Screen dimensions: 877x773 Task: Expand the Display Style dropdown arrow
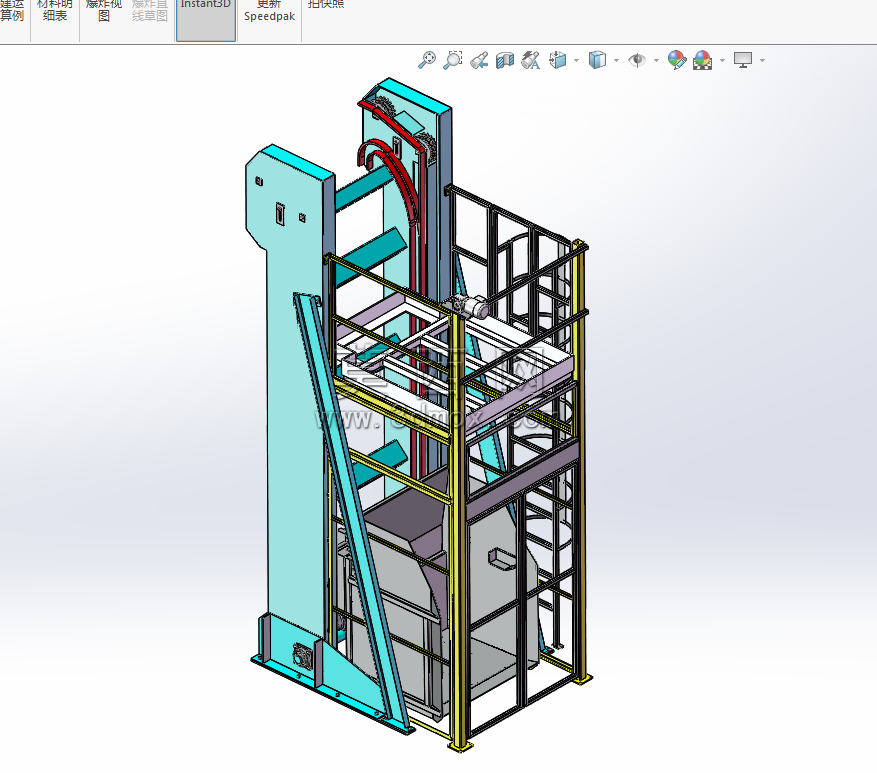pyautogui.click(x=616, y=60)
